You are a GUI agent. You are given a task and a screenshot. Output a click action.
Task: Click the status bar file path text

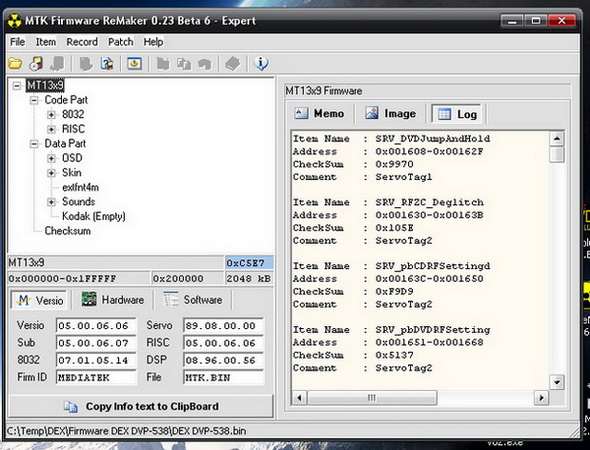click(x=126, y=431)
